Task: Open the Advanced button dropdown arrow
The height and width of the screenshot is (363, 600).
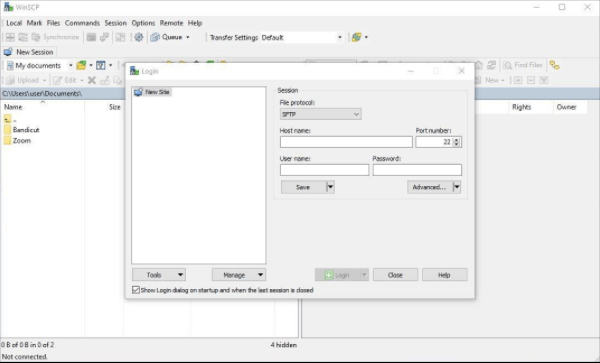Action: coord(457,187)
